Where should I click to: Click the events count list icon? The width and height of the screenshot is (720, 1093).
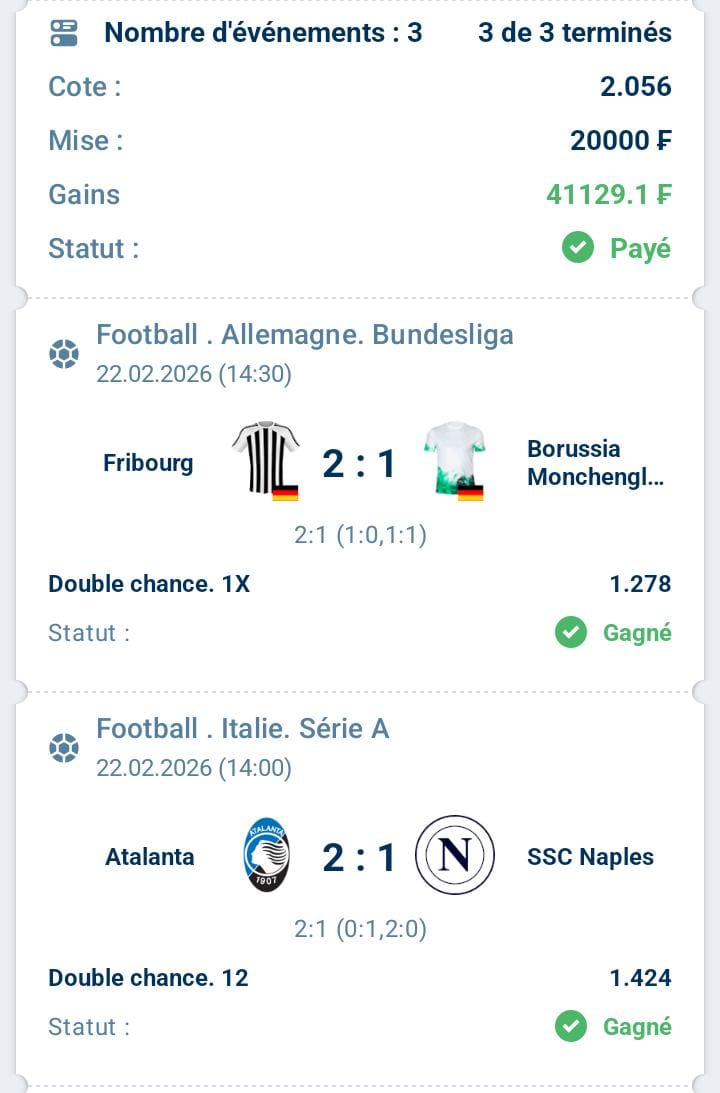[64, 33]
